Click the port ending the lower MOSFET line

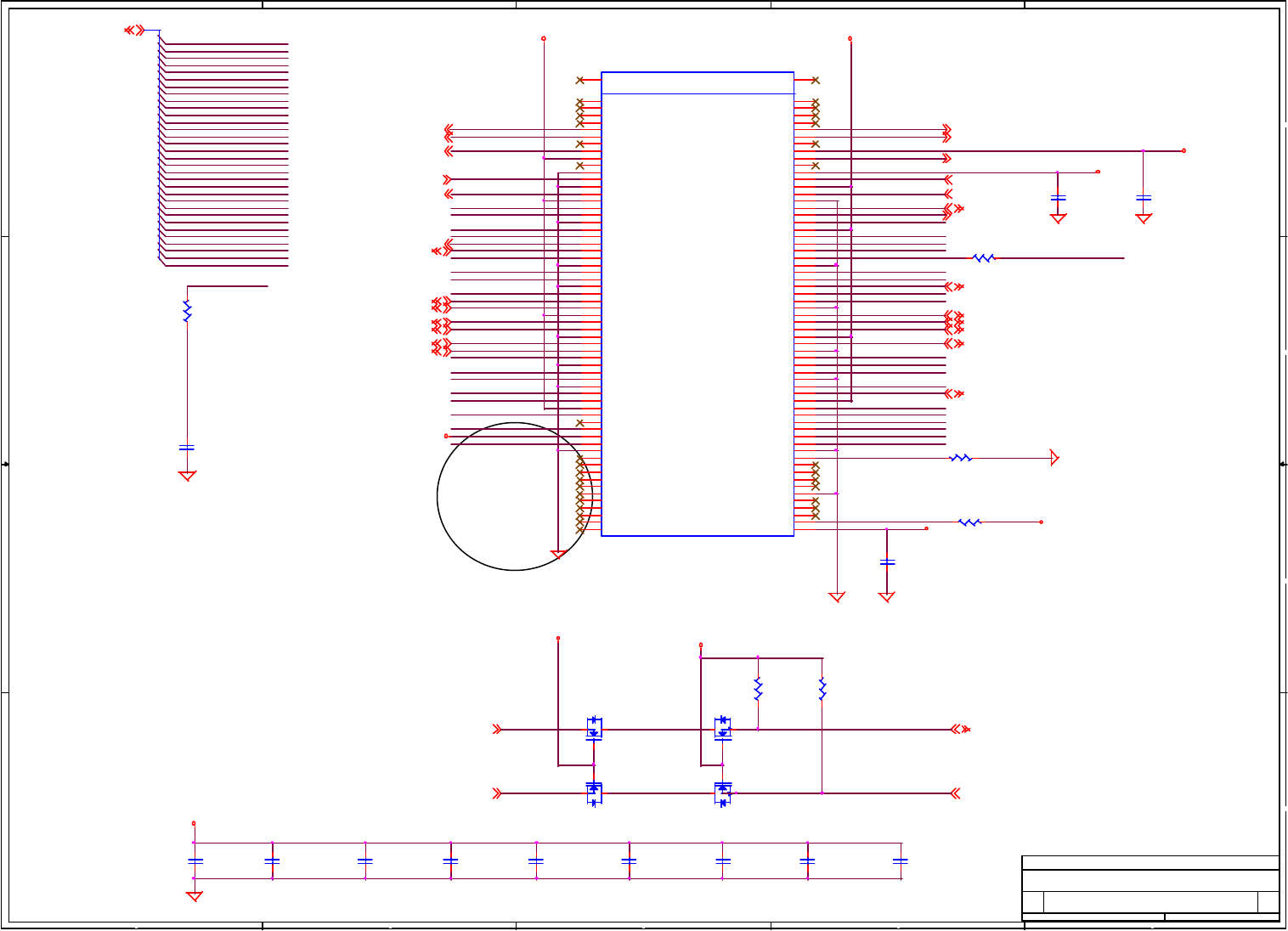tap(955, 793)
